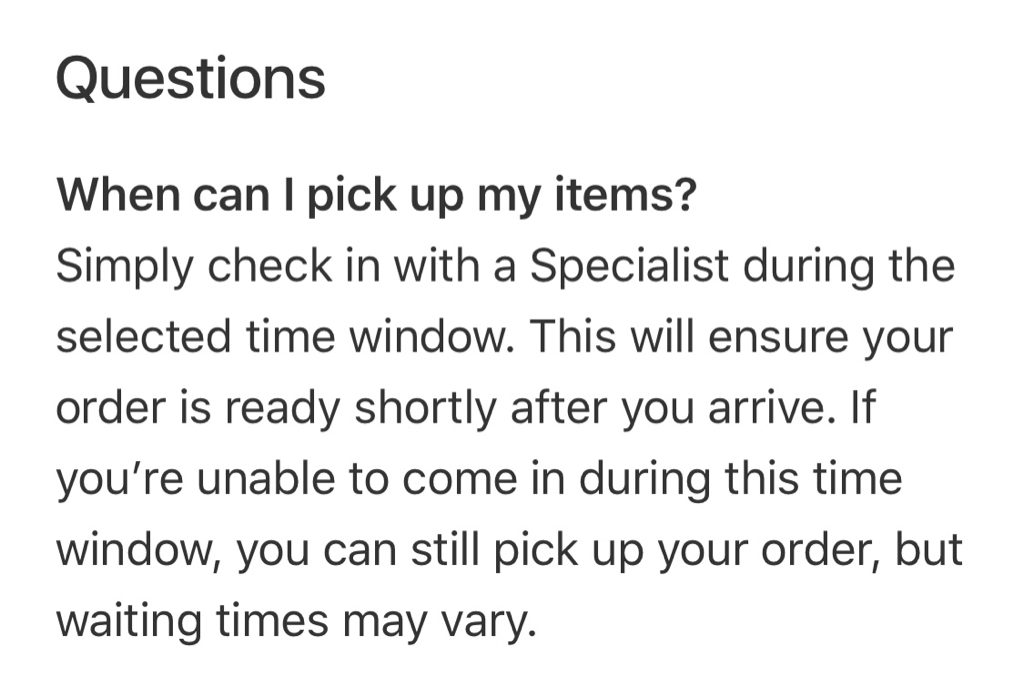This screenshot has width=1024, height=698.
Task: Select the "When can I pick up my items?" question
Action: (377, 195)
